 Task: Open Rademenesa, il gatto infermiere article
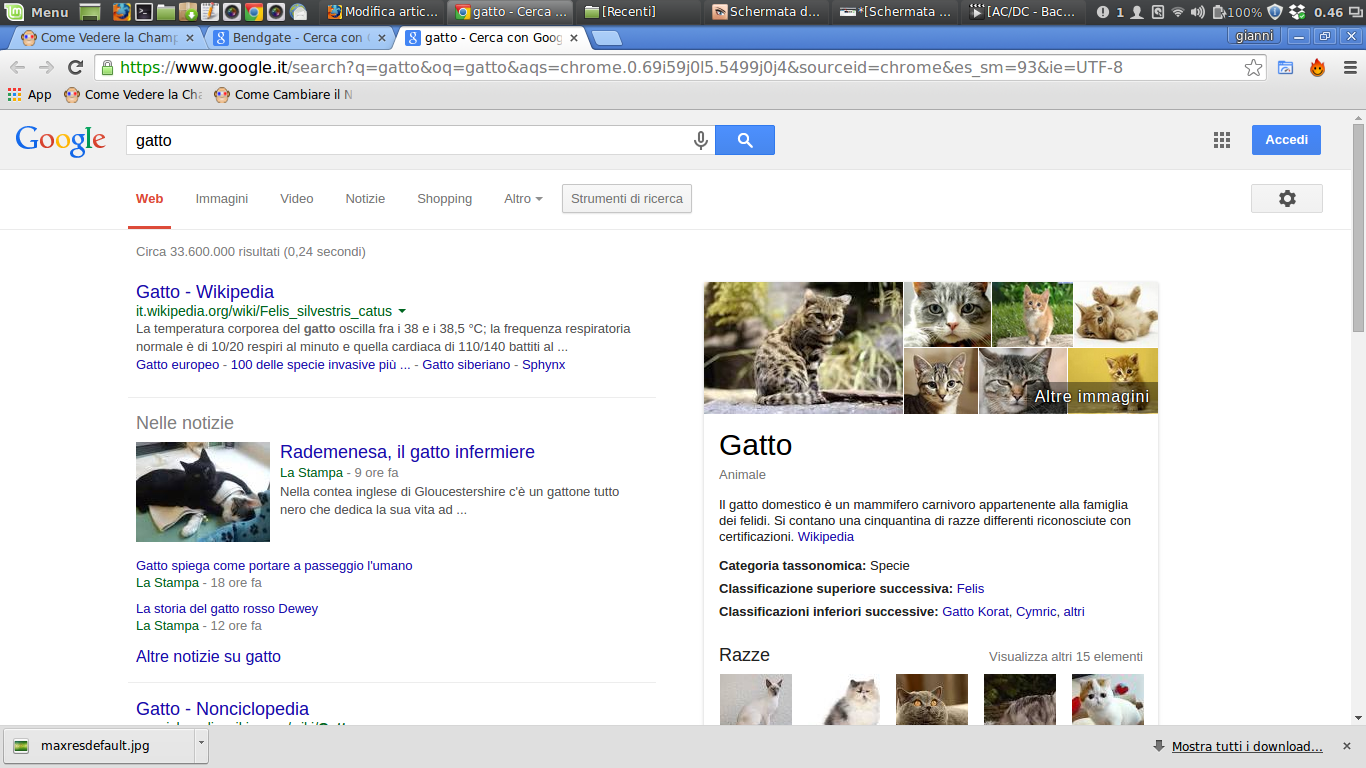click(407, 452)
